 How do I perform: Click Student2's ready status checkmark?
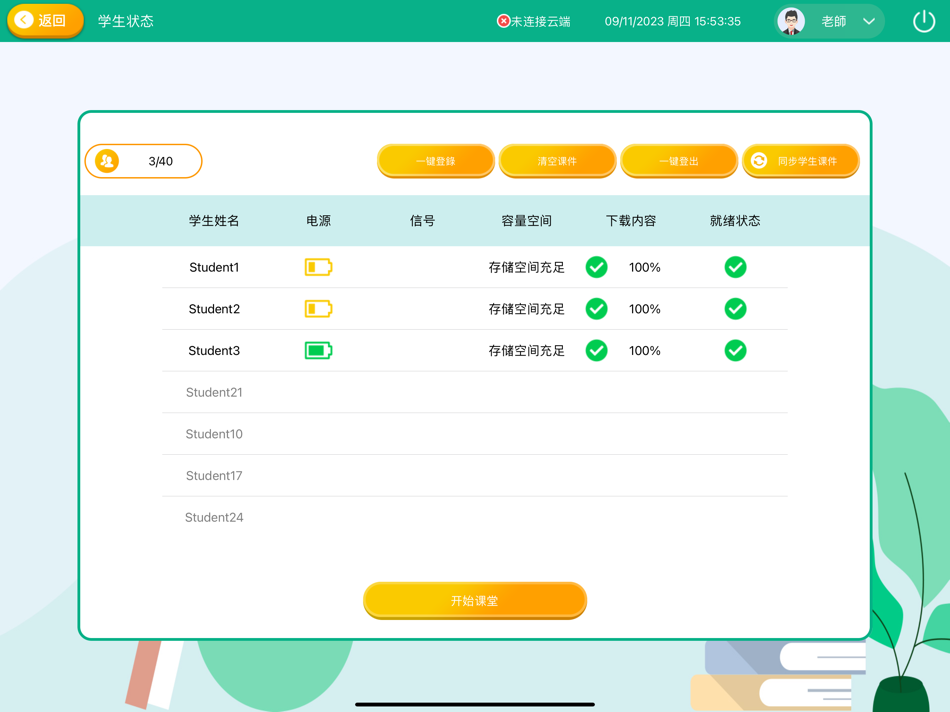tap(736, 309)
